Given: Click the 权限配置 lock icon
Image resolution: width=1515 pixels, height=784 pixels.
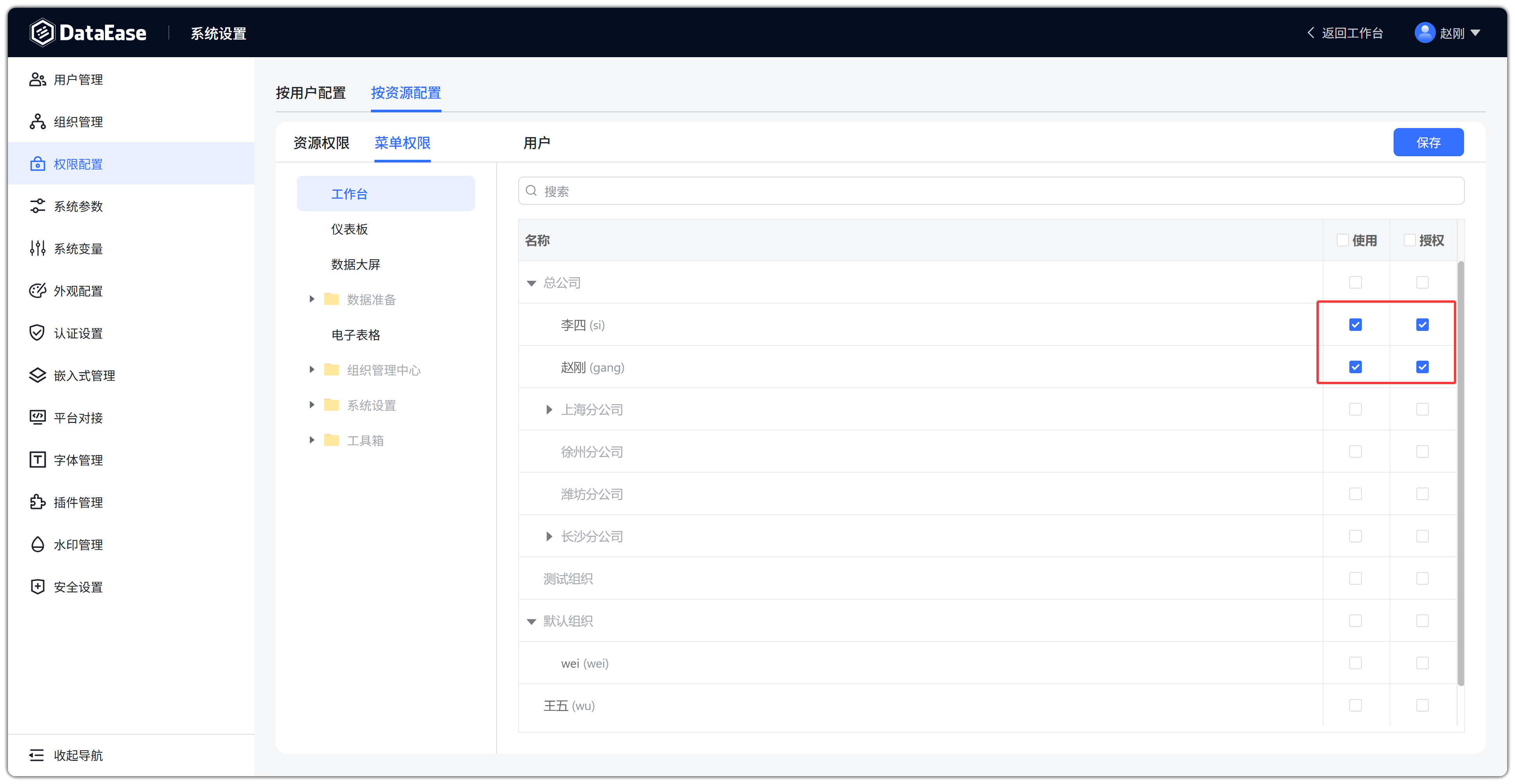Looking at the screenshot, I should (x=38, y=164).
